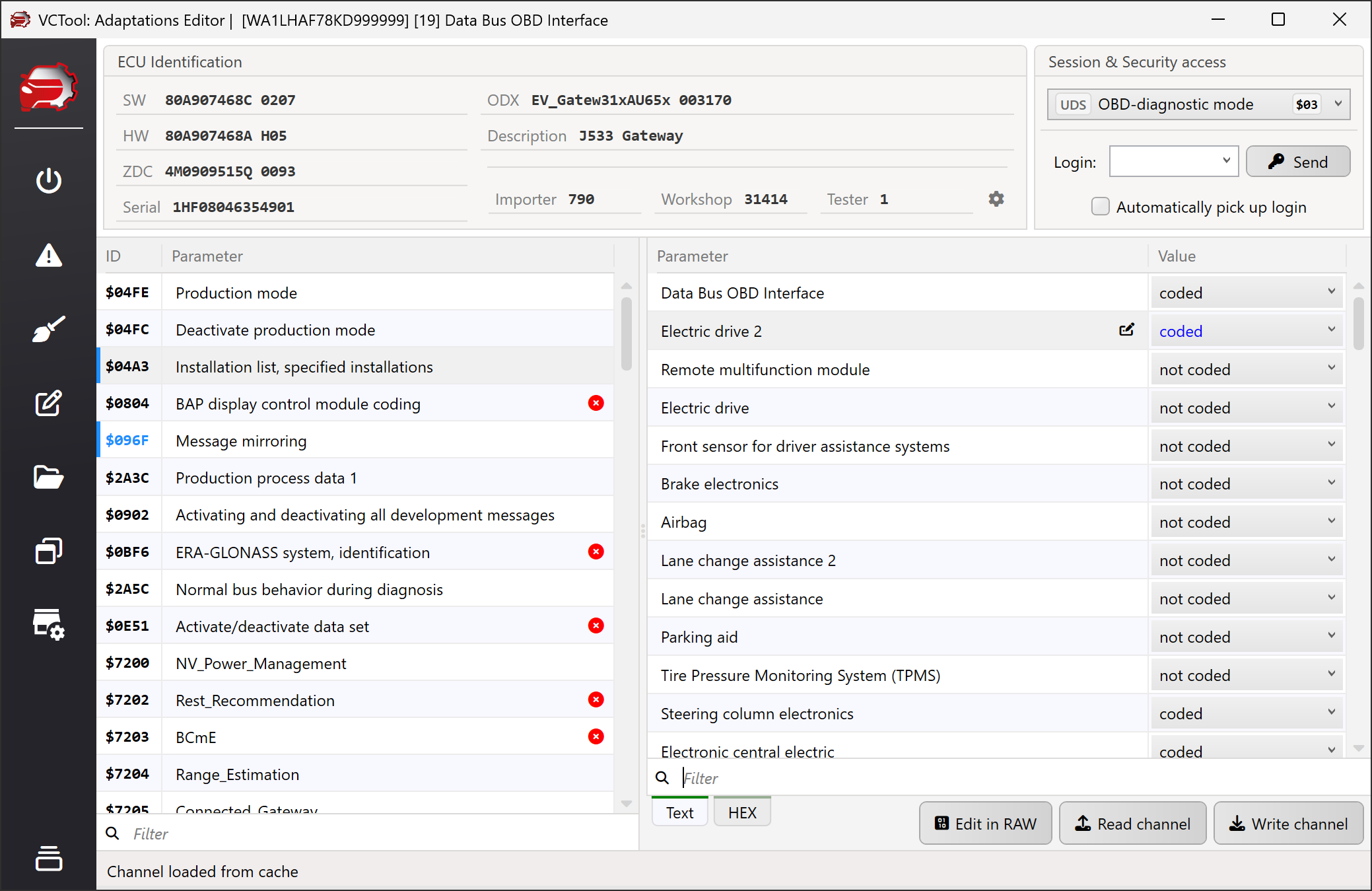The width and height of the screenshot is (1372, 891).
Task: Open the folder icon in sidebar
Action: [x=48, y=477]
